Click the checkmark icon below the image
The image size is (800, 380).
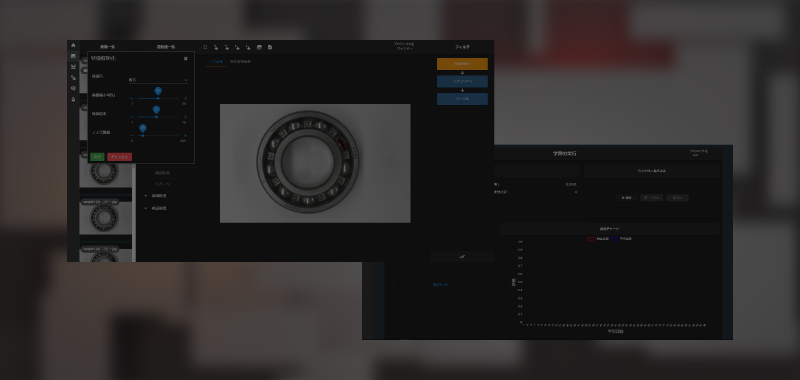point(462,257)
